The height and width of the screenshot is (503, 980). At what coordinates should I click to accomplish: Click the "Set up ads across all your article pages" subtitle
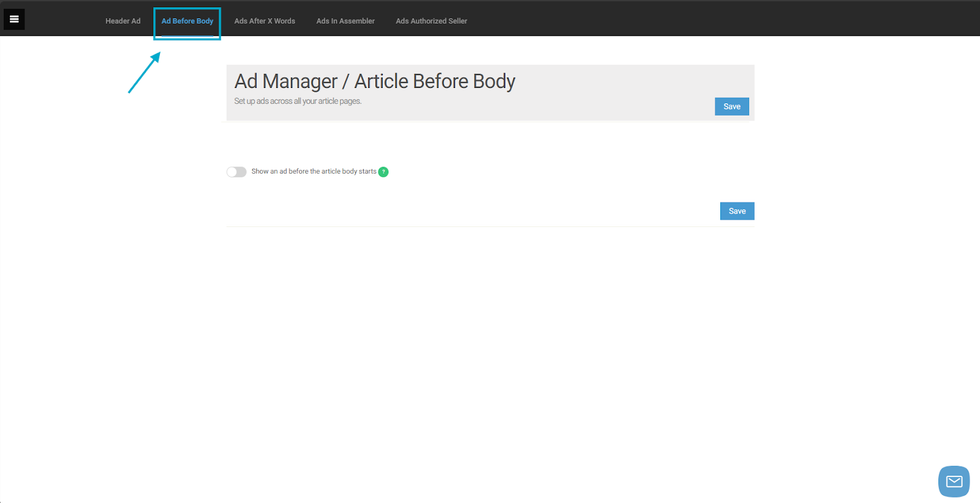click(297, 101)
